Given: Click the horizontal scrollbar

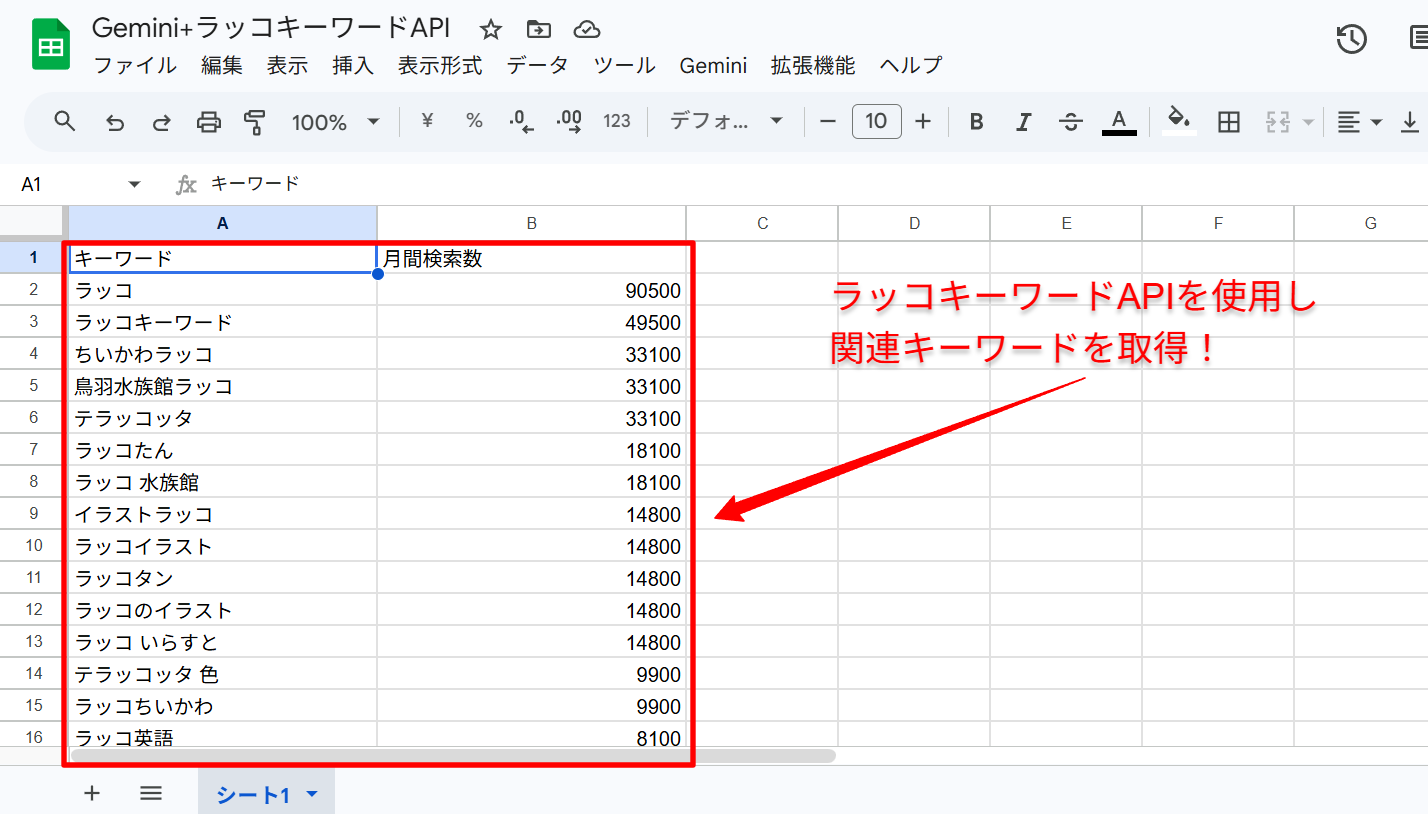Looking at the screenshot, I should coord(453,756).
